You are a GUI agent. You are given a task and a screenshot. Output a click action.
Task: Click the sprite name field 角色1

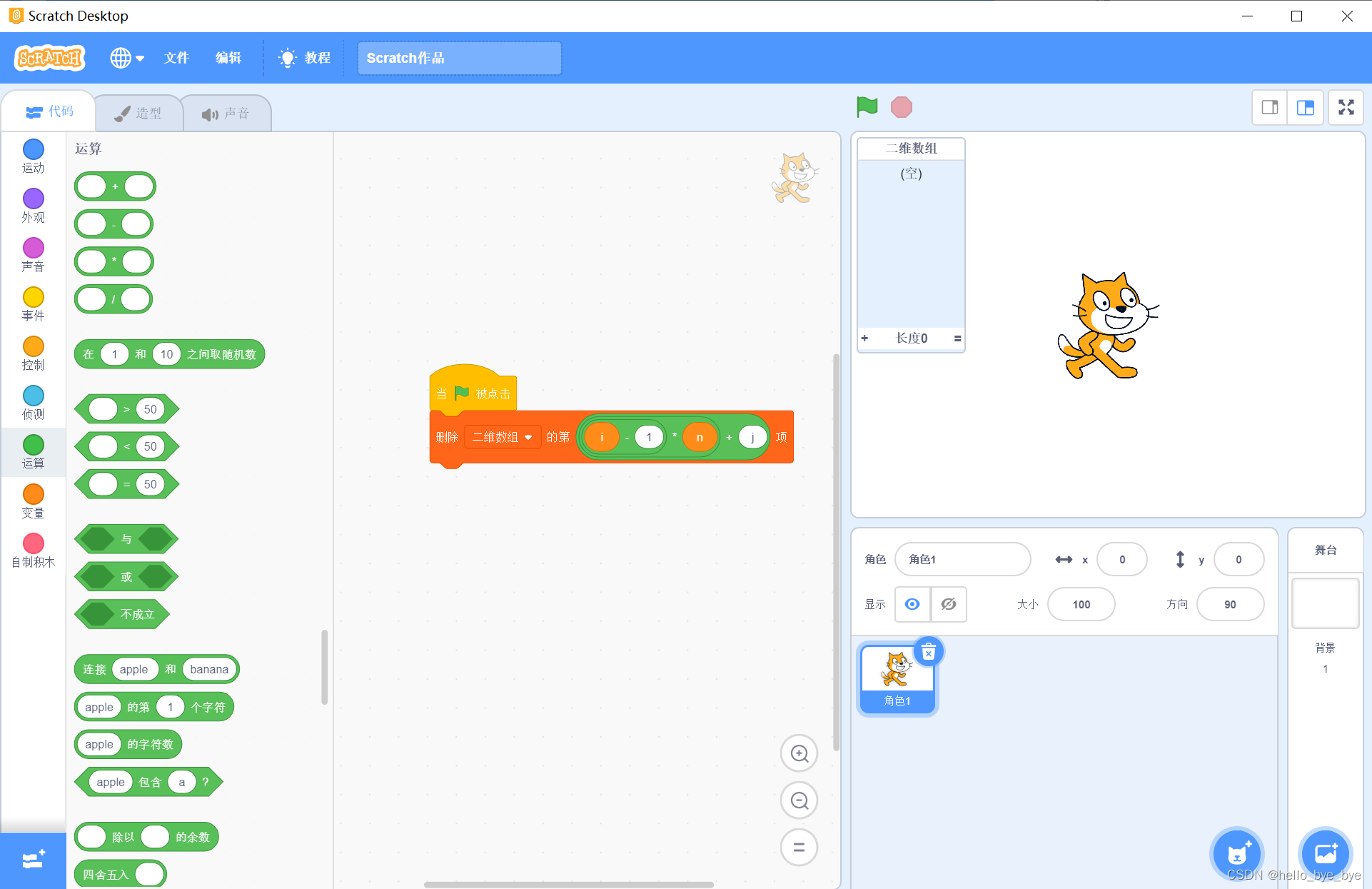click(x=962, y=559)
